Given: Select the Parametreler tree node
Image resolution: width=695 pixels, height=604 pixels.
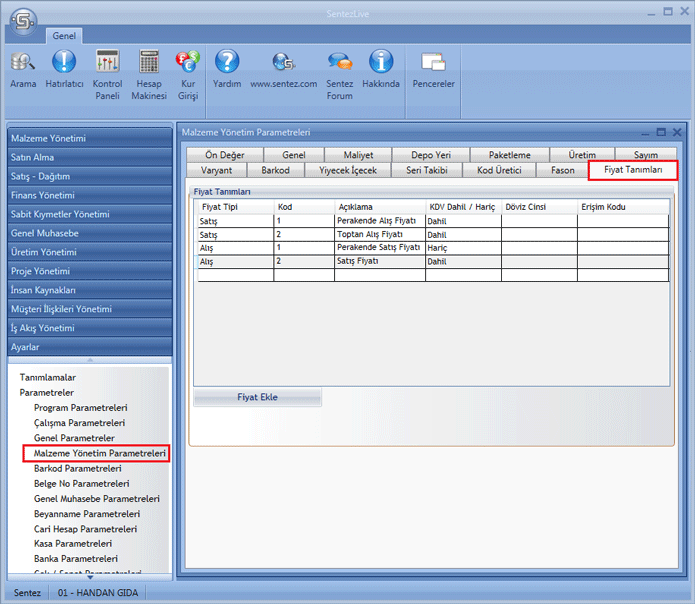Looking at the screenshot, I should coord(47,393).
